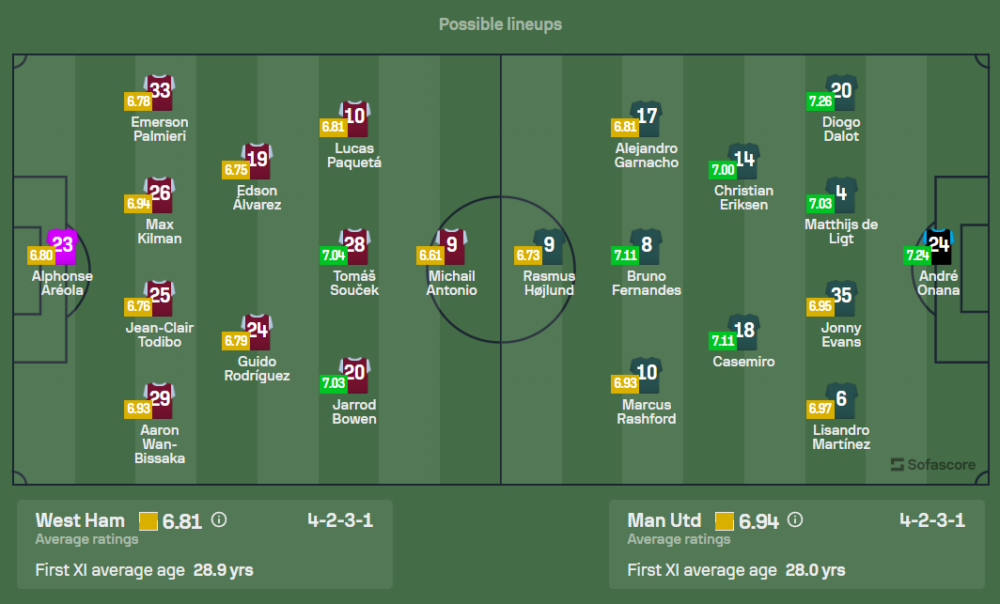Select Rasmus Højlund's number 9 shirt
1000x604 pixels.
coord(549,246)
